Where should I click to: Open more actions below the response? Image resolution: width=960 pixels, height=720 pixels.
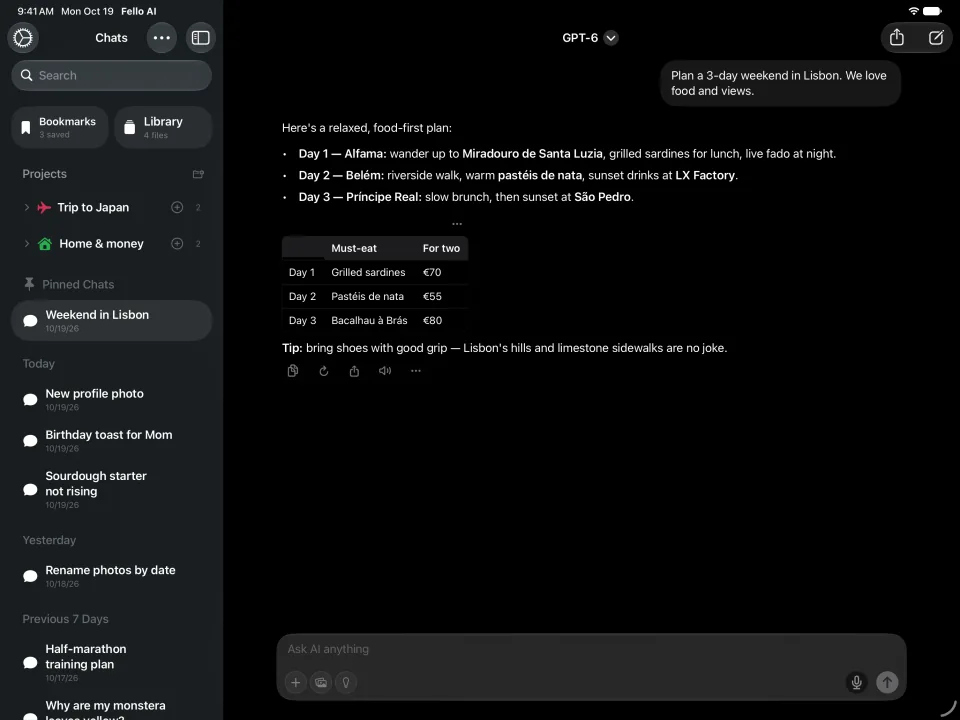416,371
